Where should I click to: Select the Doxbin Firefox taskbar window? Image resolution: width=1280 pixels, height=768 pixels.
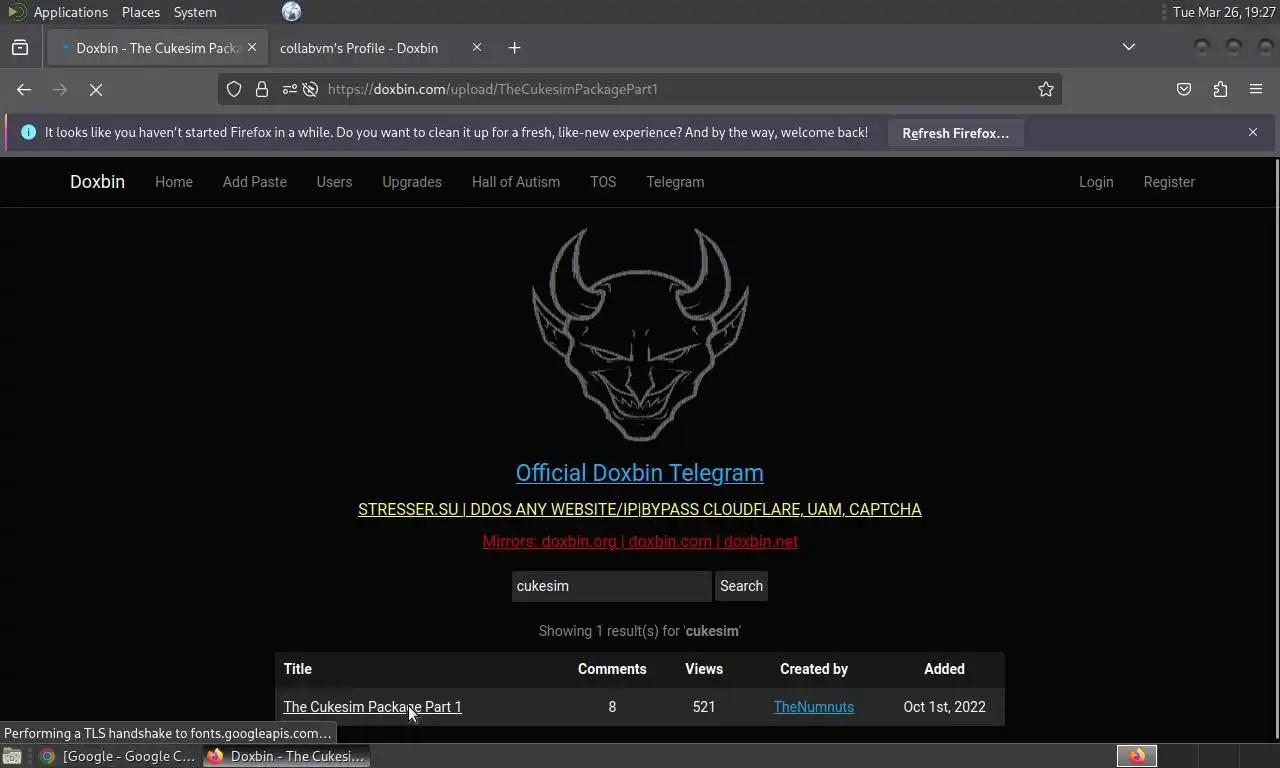[x=287, y=756]
